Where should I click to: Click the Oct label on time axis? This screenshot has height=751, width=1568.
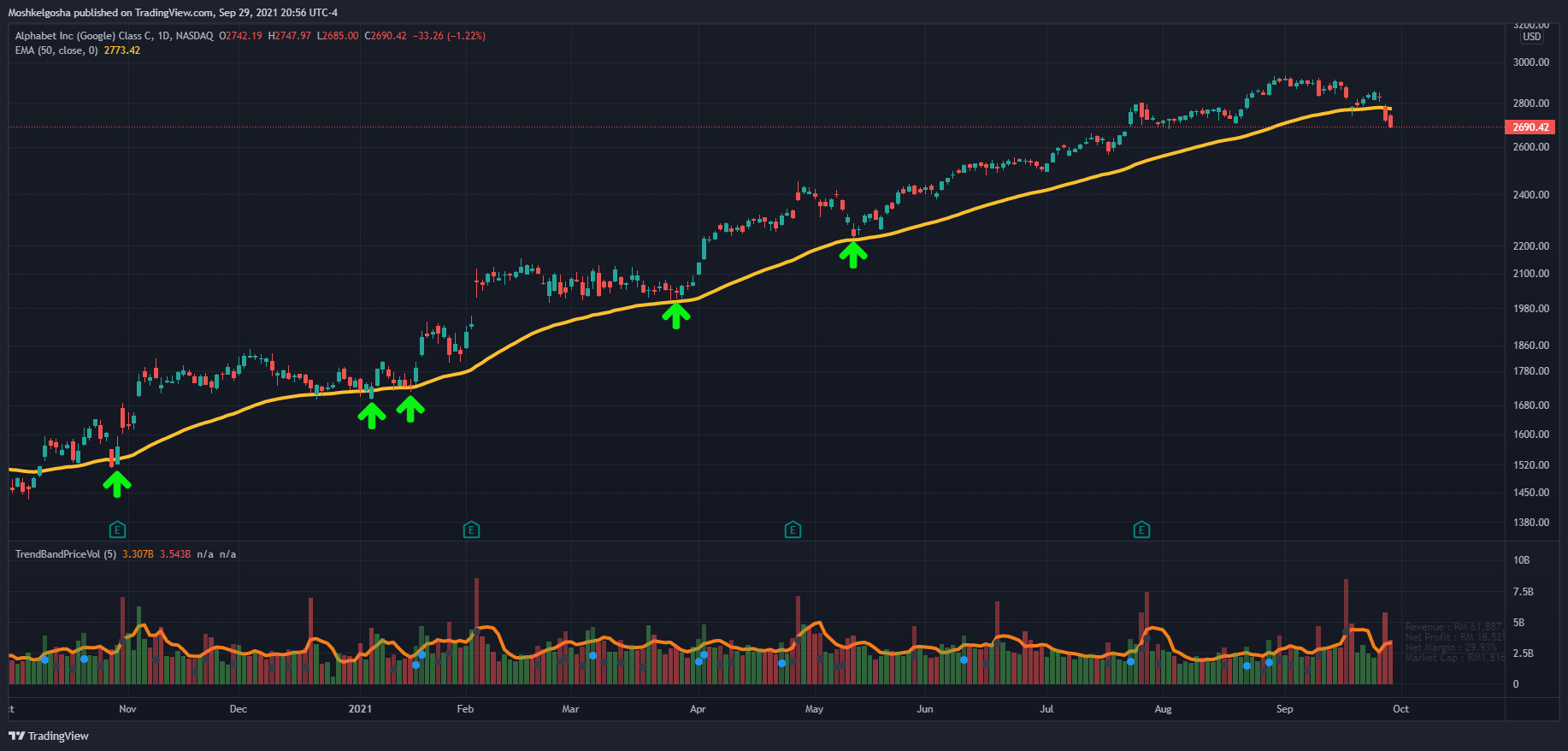click(1400, 709)
